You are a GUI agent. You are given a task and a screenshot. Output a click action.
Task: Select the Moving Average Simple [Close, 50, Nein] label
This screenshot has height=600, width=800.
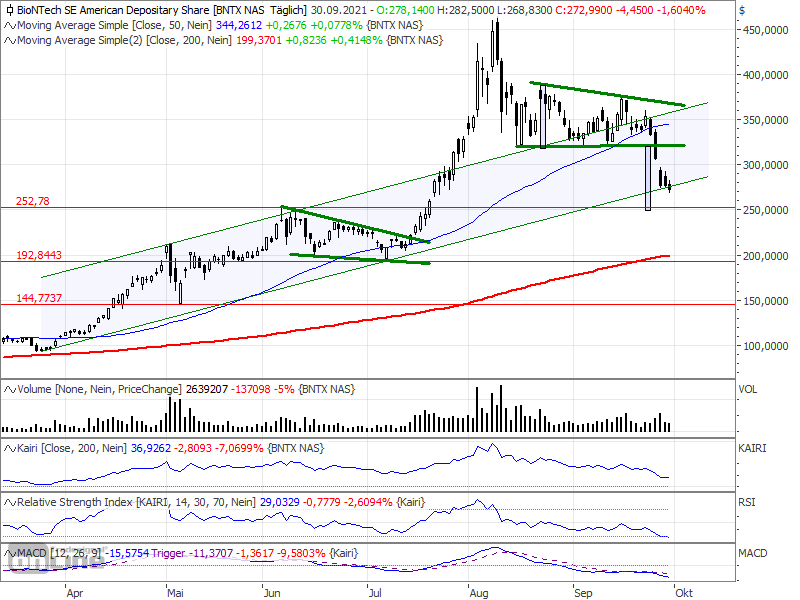[114, 26]
